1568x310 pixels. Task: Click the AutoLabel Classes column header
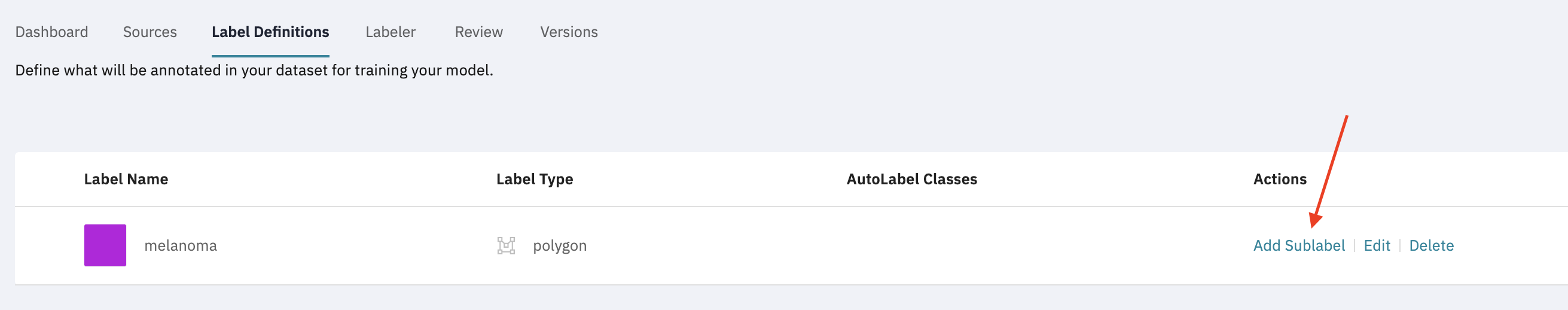click(912, 179)
